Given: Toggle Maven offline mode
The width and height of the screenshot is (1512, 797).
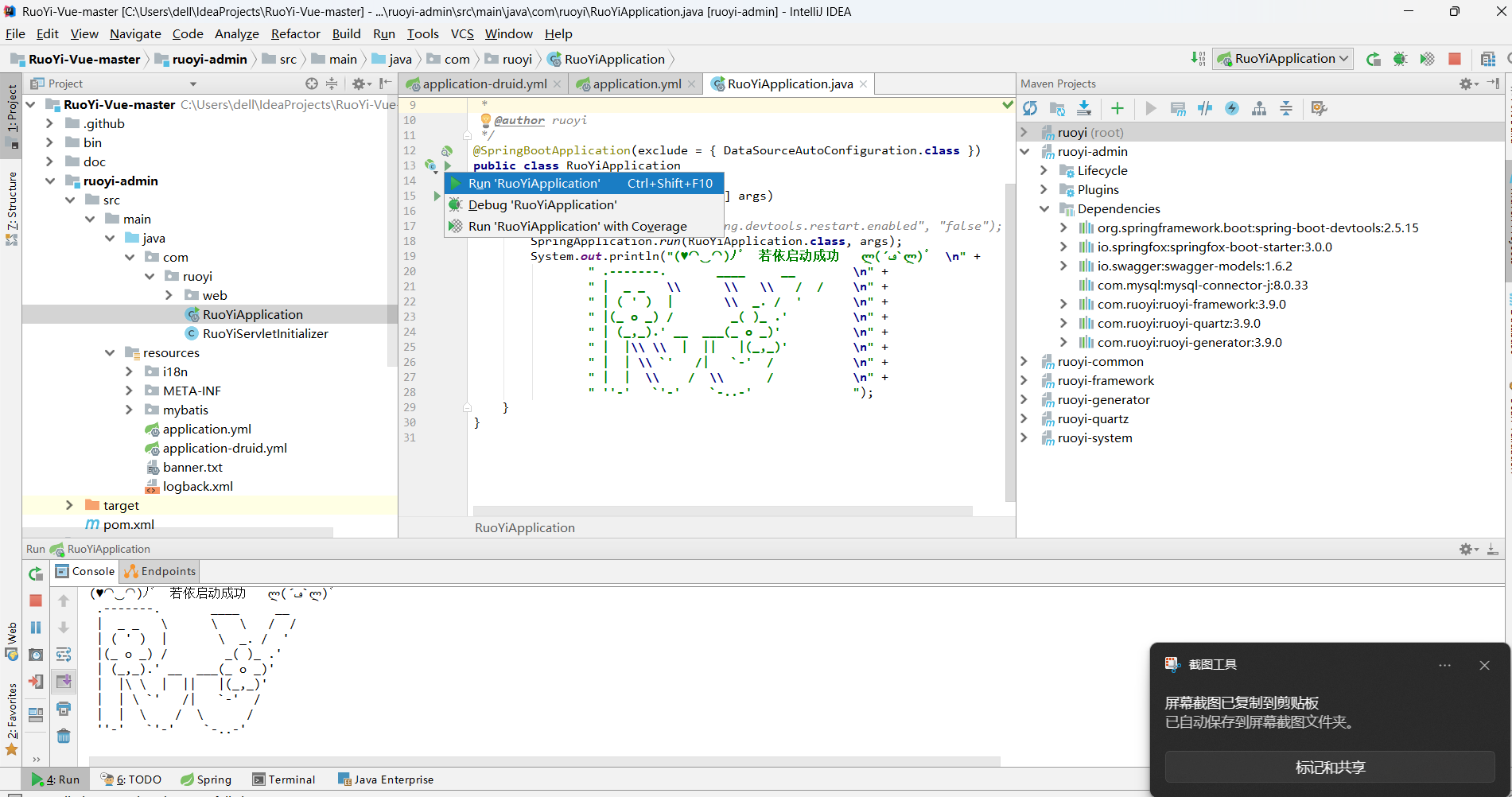Looking at the screenshot, I should [1205, 108].
